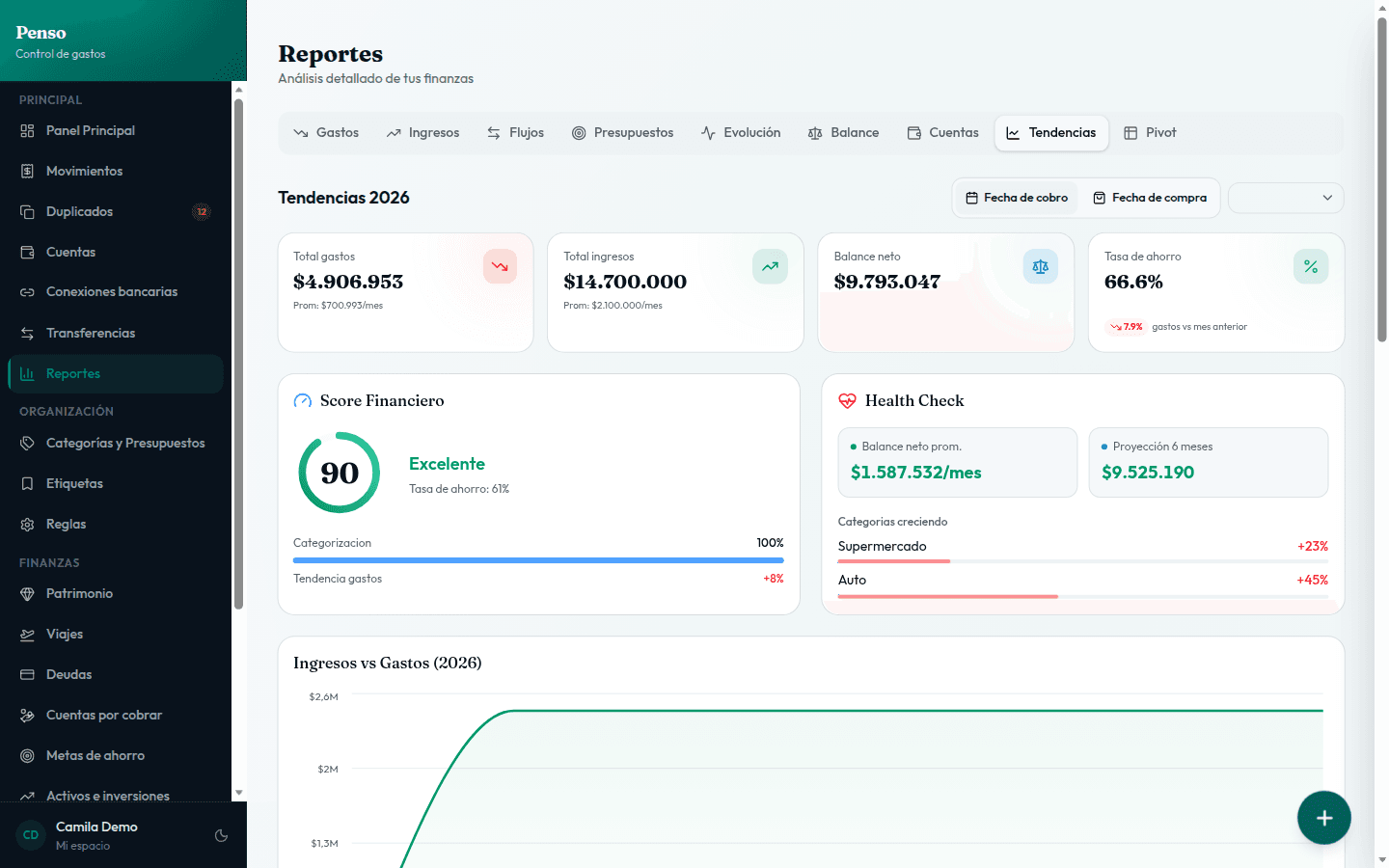Open Panel Principal from the sidebar
The width and height of the screenshot is (1389, 868).
coord(116,130)
